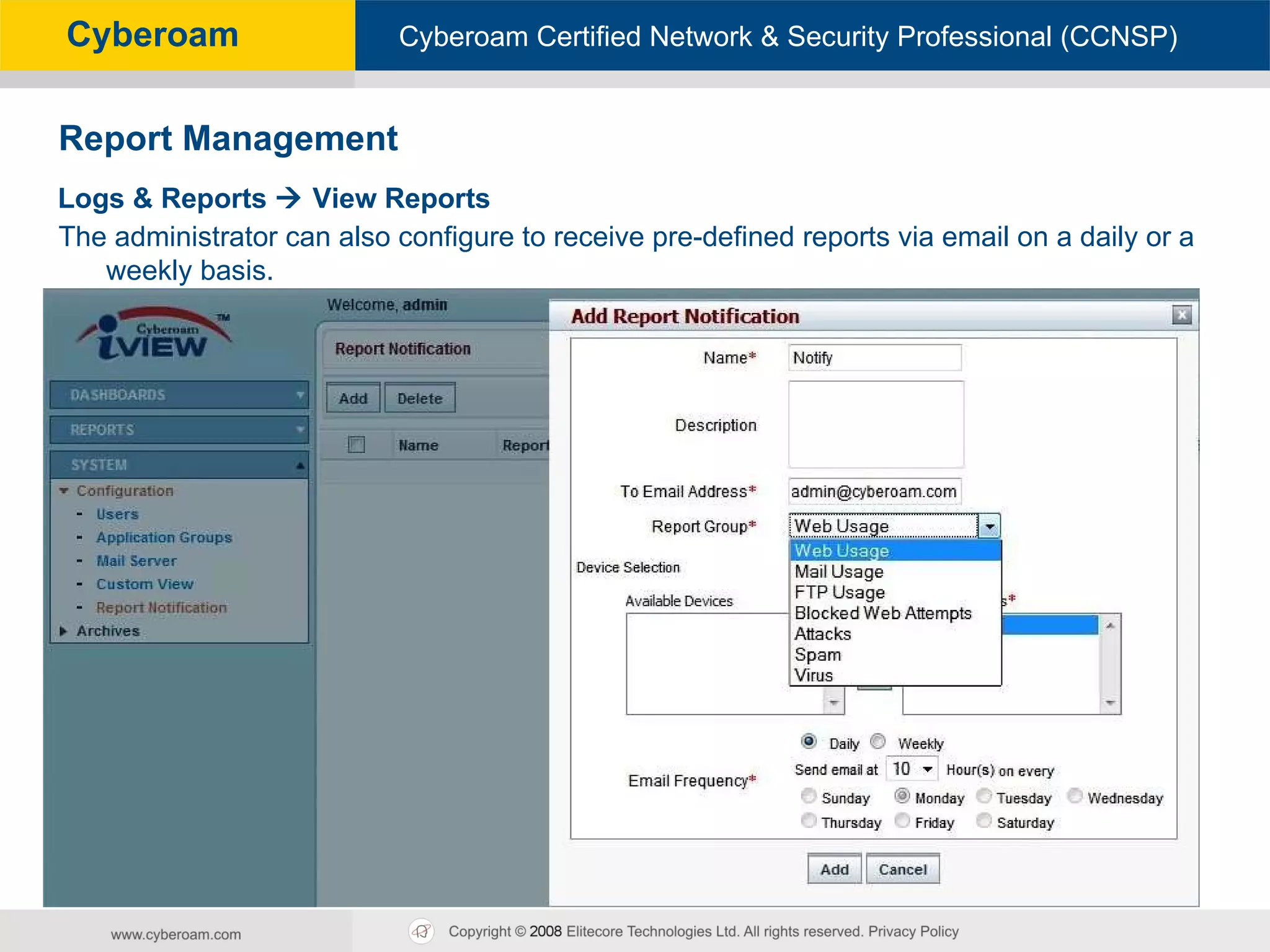Viewport: 1270px width, 952px height.
Task: Click the Name field containing Notify
Action: [x=874, y=358]
